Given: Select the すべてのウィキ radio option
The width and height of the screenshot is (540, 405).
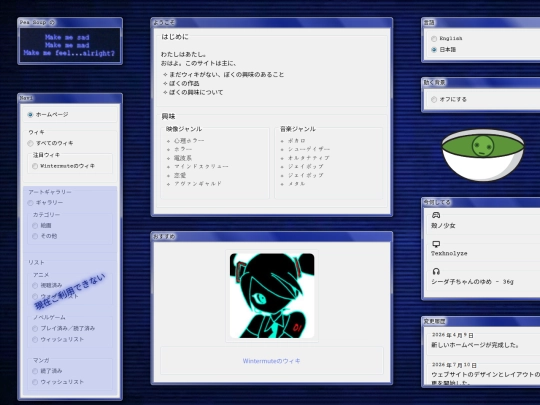Looking at the screenshot, I should click(30, 143).
